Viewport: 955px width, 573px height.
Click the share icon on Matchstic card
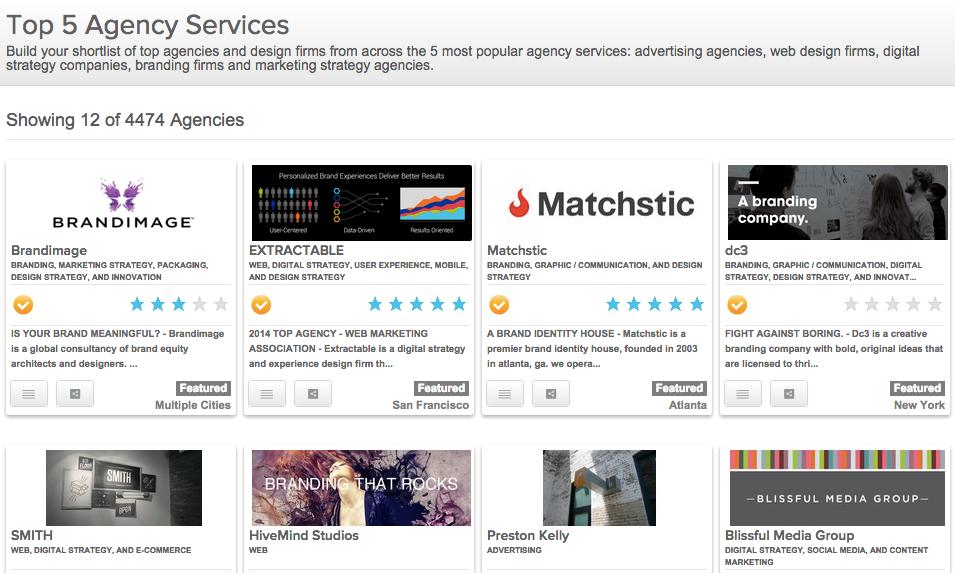[551, 394]
